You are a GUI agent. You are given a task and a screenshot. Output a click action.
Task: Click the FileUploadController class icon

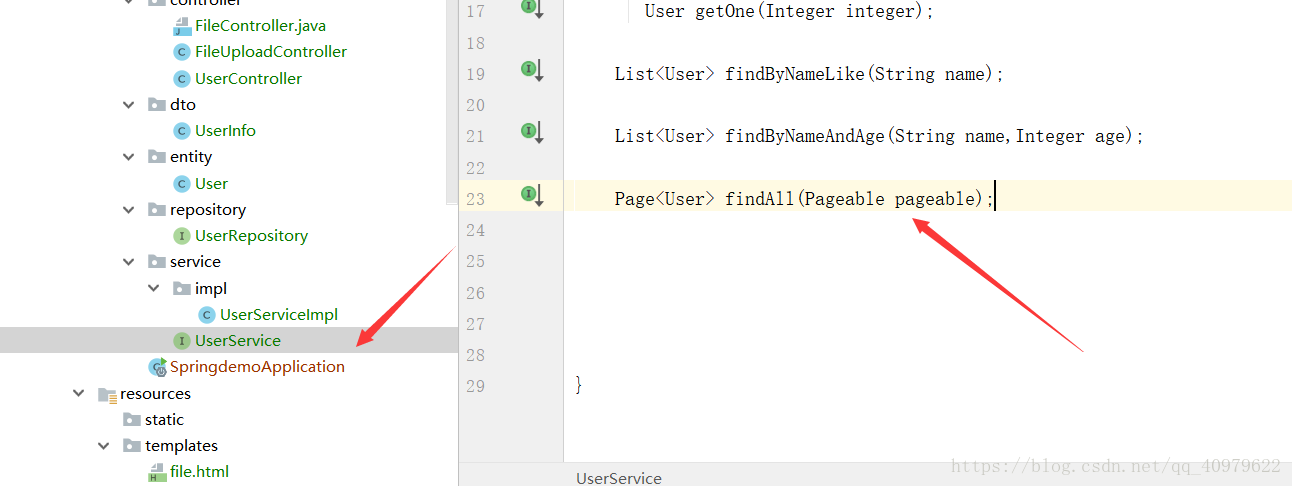[x=182, y=52]
